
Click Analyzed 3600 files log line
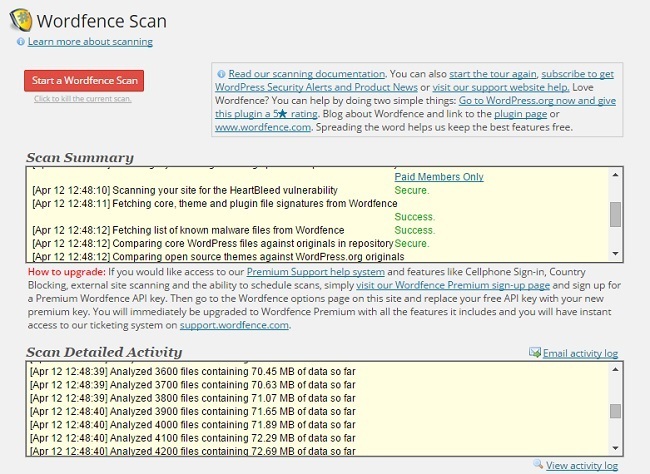[193, 372]
